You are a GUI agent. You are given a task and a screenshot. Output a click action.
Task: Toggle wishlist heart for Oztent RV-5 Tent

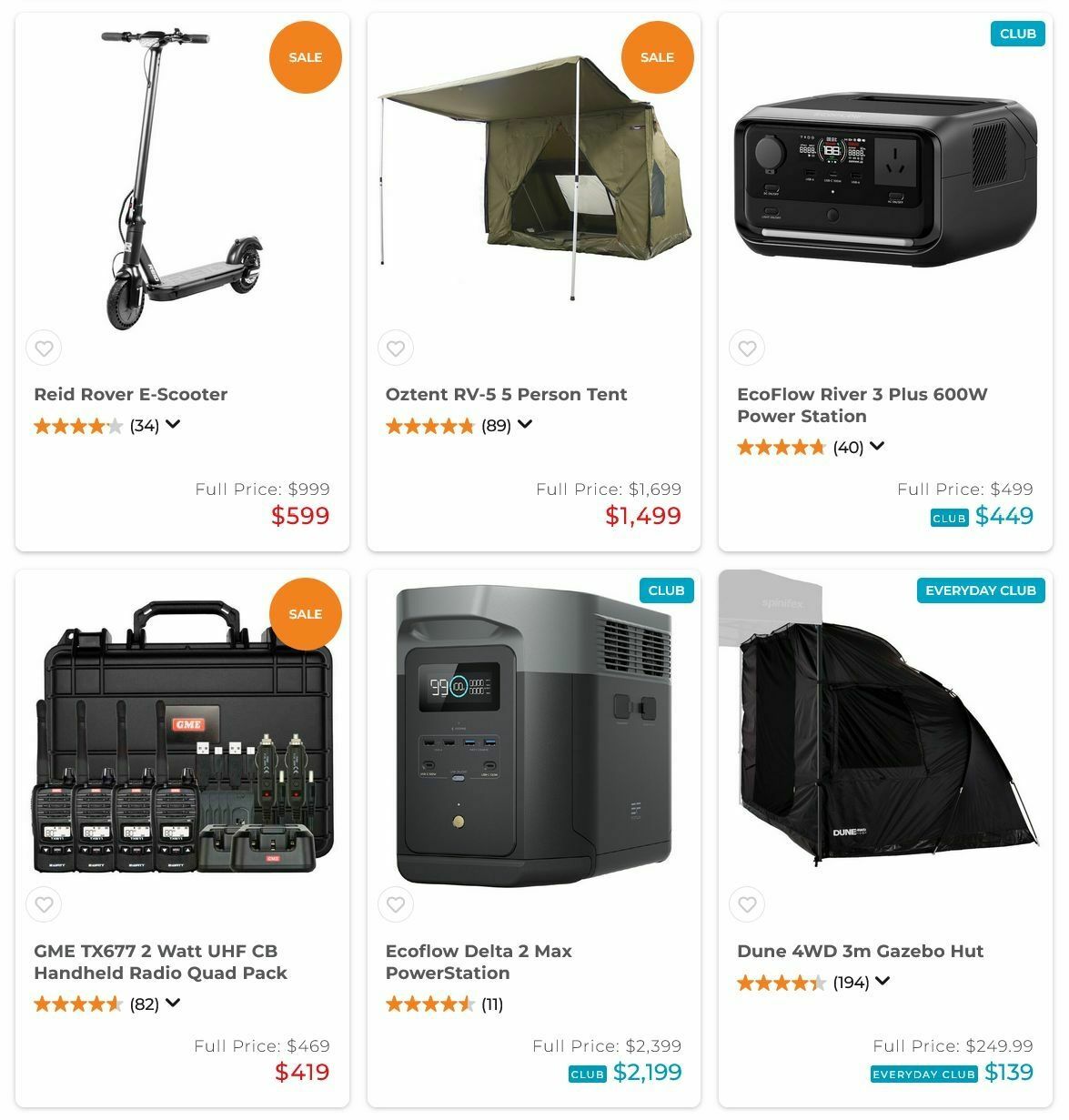coord(396,348)
